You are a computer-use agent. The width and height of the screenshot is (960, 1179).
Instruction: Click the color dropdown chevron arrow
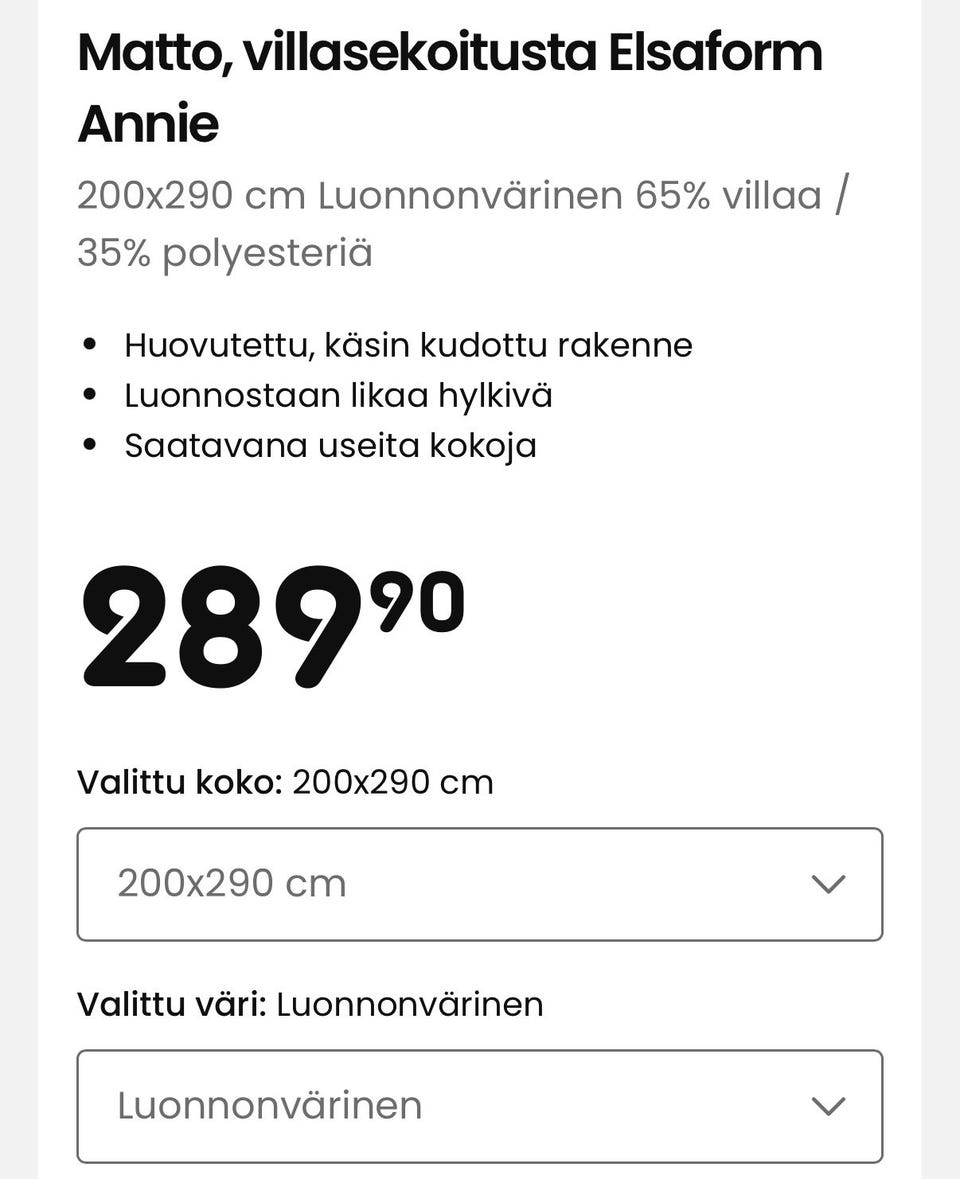click(x=828, y=1106)
